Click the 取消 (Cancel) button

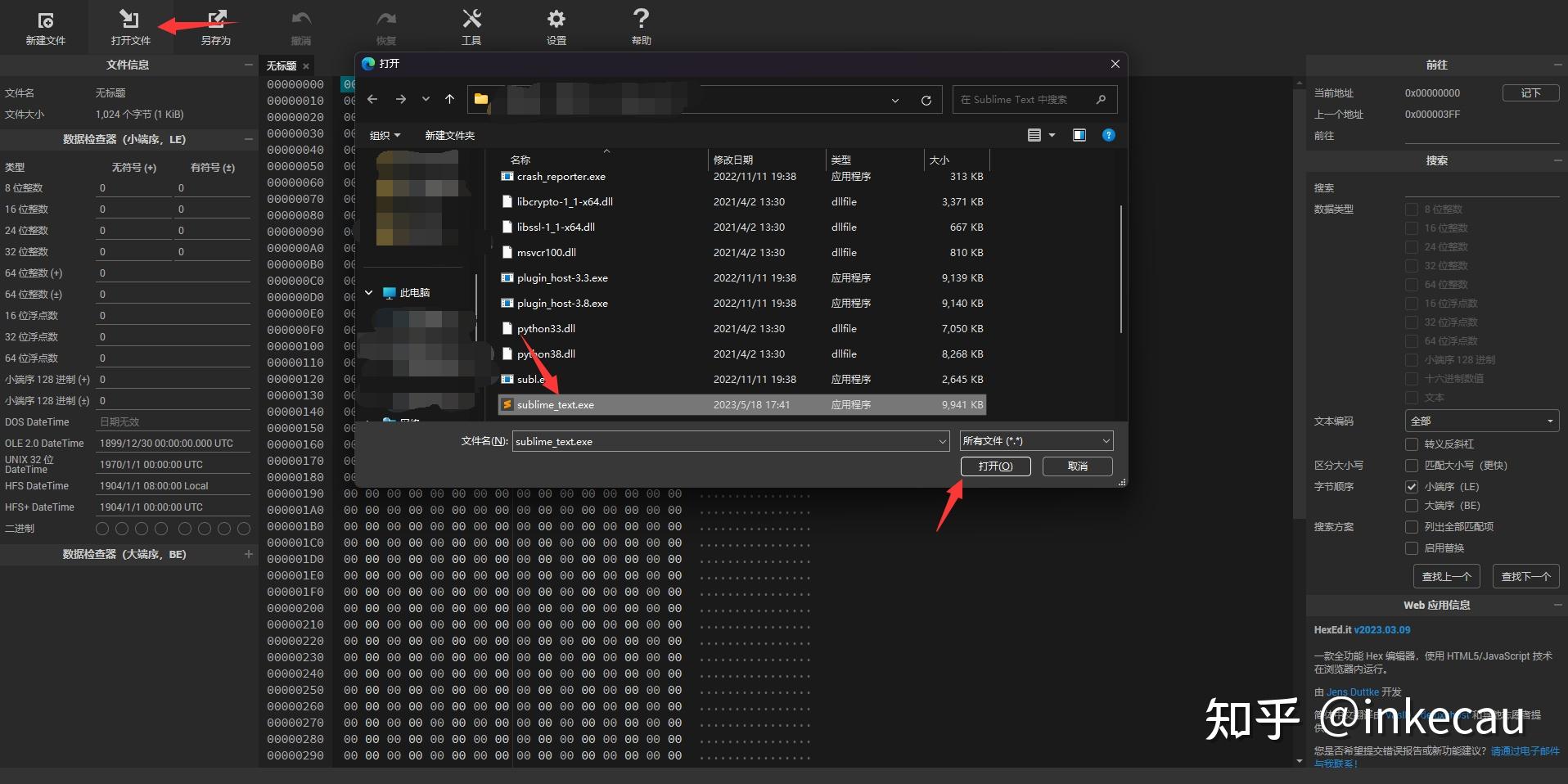click(x=1077, y=466)
